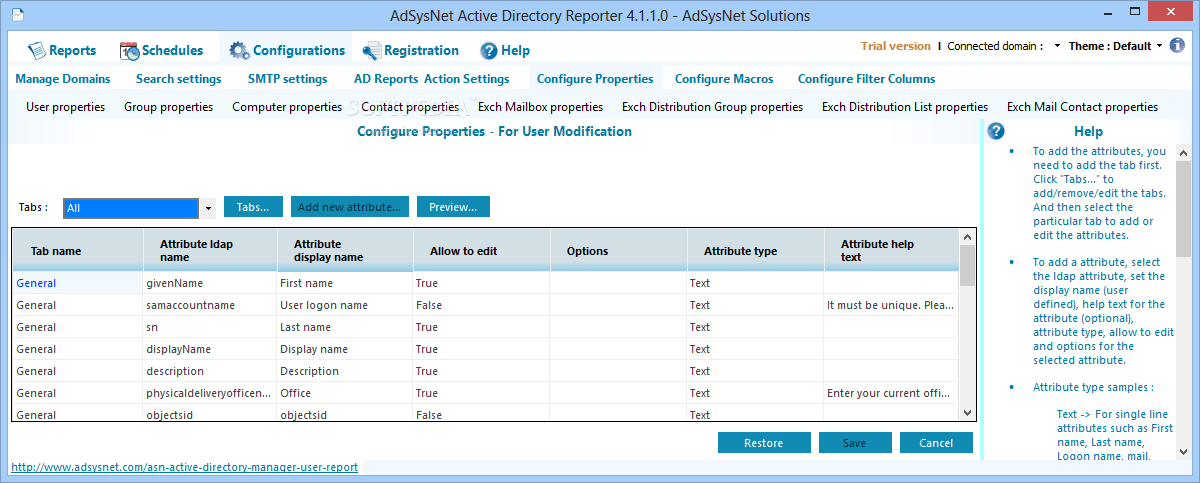Open the Help menu
The height and width of the screenshot is (483, 1200).
[x=505, y=50]
